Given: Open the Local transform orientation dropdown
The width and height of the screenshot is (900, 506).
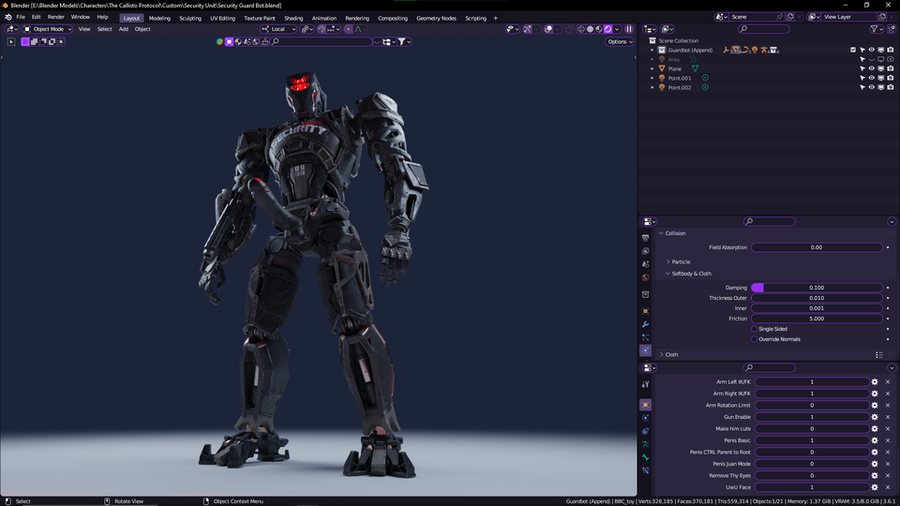Looking at the screenshot, I should pos(278,29).
